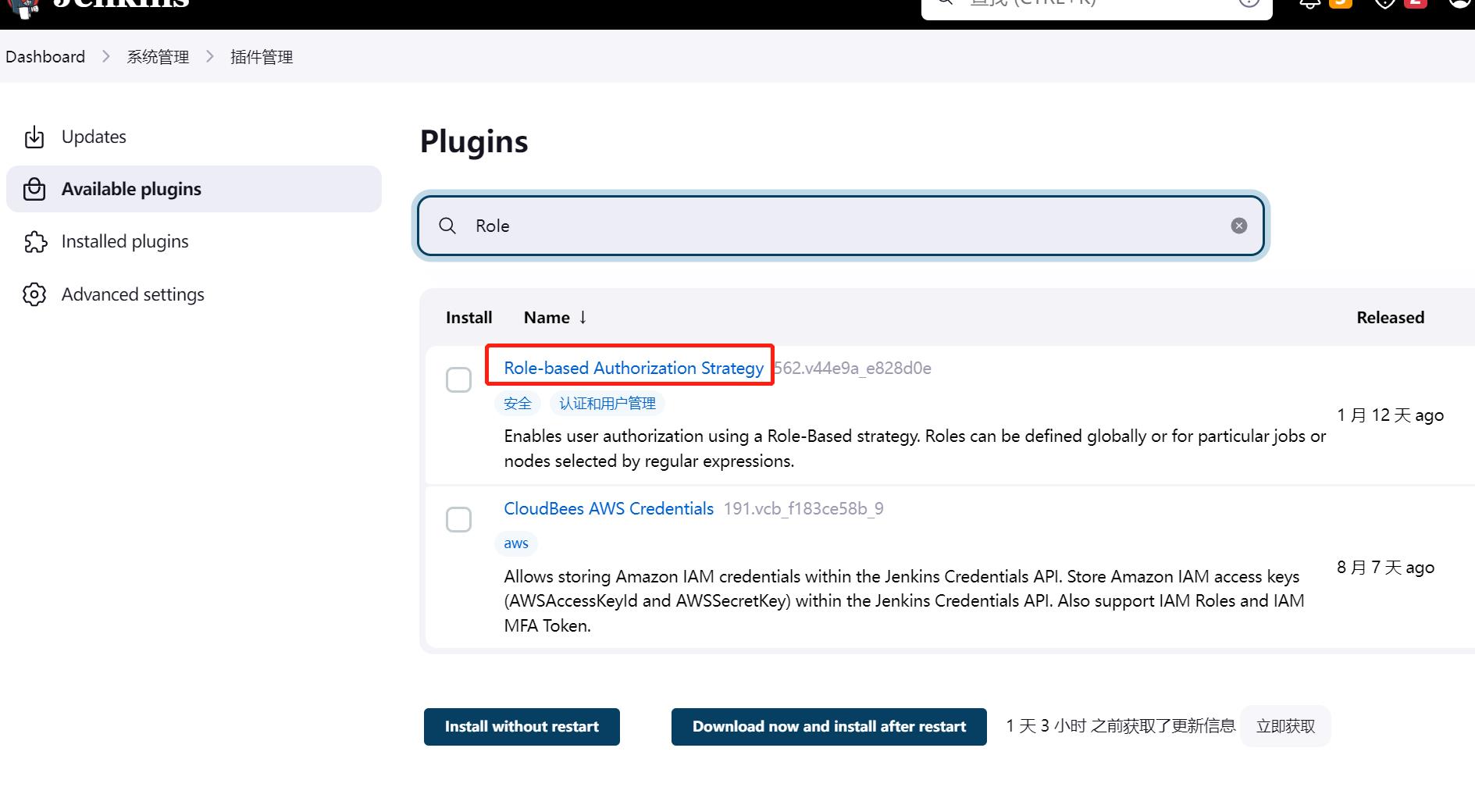Click the Install without restart button

[x=522, y=727]
